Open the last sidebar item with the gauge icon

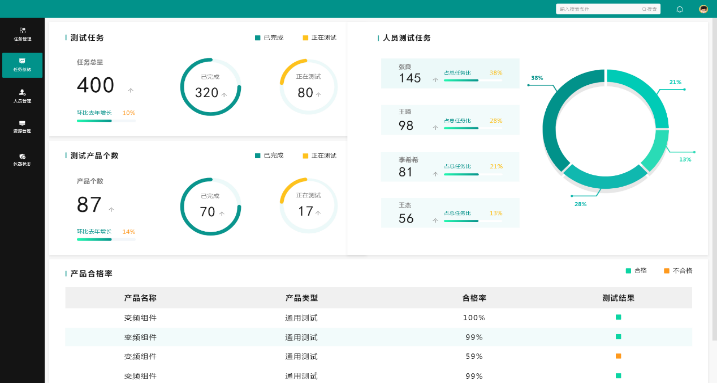tap(22, 160)
